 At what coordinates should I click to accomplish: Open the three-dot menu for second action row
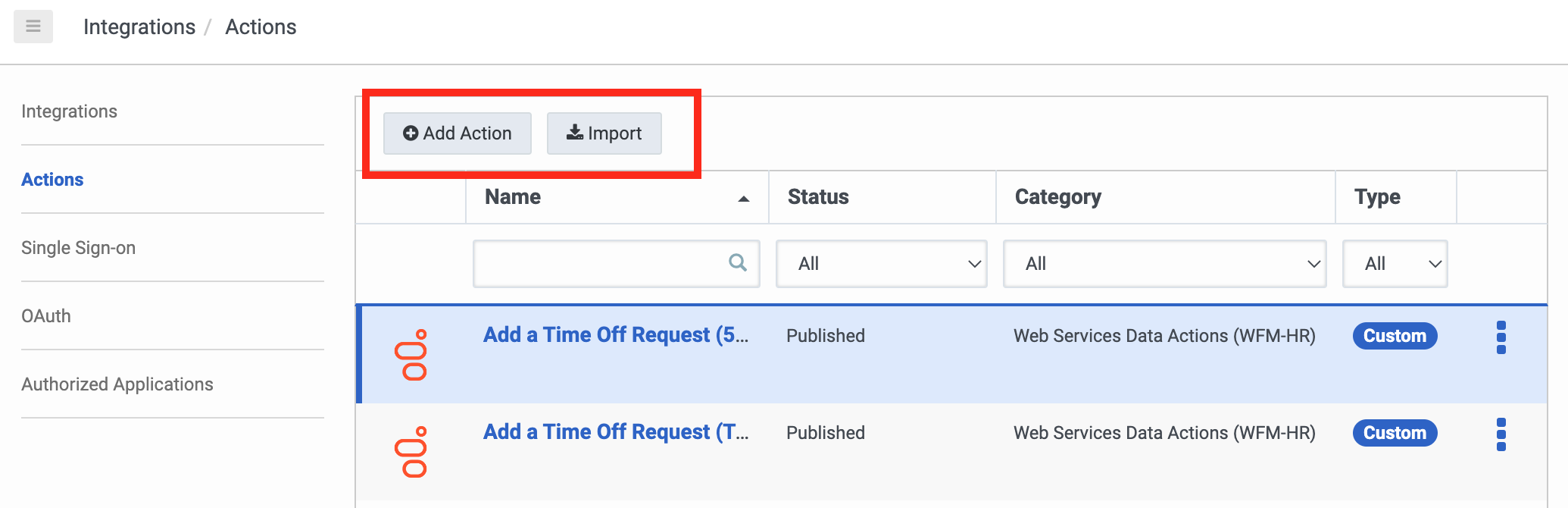click(x=1501, y=434)
